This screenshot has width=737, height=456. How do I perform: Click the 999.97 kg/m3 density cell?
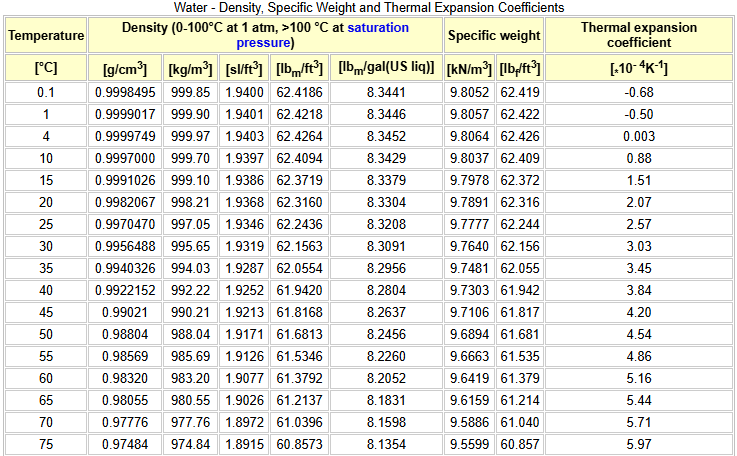click(189, 136)
